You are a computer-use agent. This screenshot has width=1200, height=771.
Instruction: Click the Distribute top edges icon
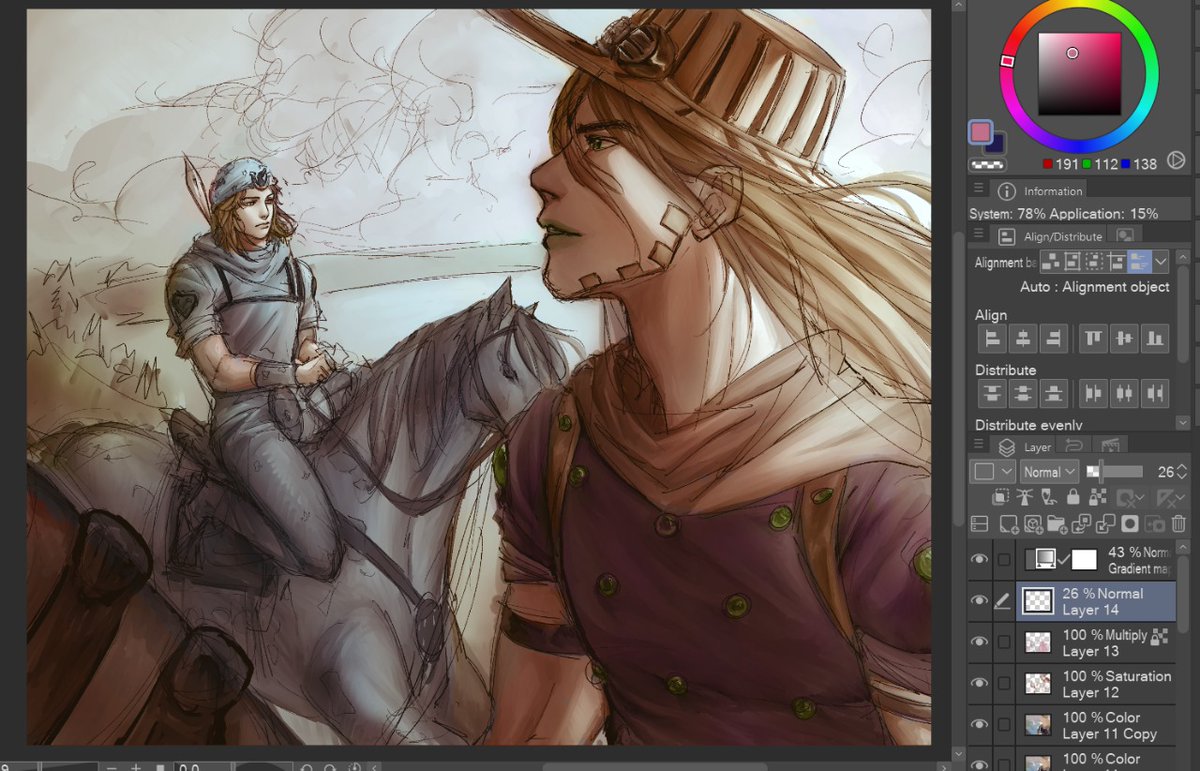992,393
